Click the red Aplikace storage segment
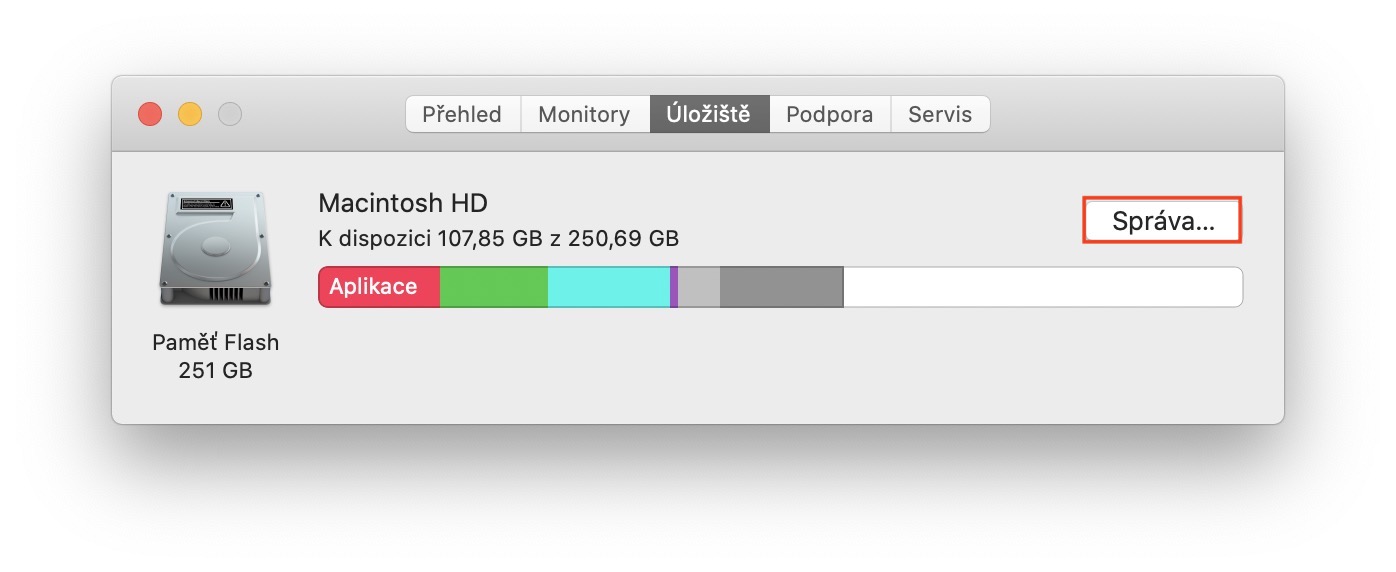Screen dimensions: 1396x572 (x=379, y=287)
